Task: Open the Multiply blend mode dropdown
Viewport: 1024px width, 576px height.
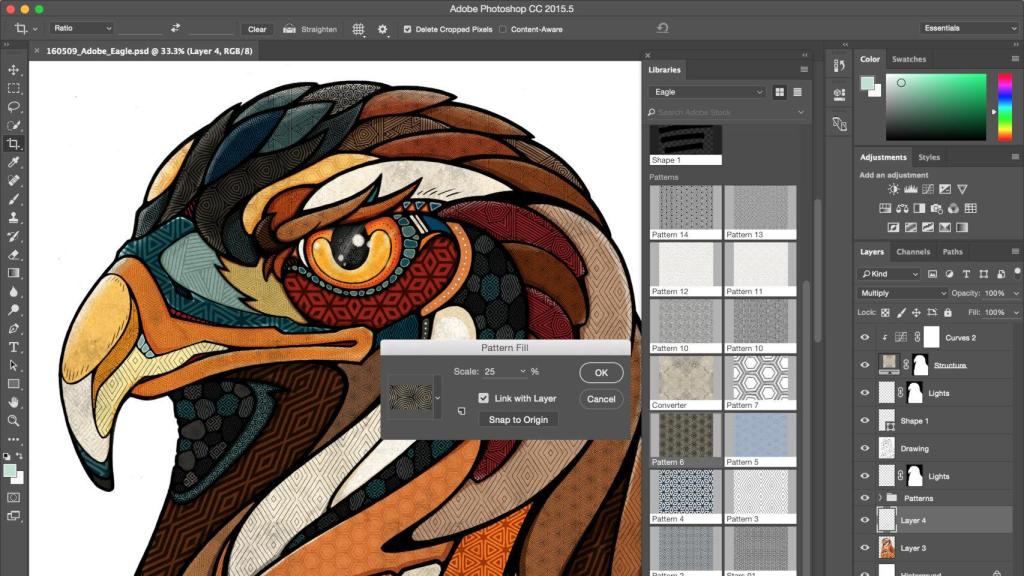Action: click(x=902, y=293)
